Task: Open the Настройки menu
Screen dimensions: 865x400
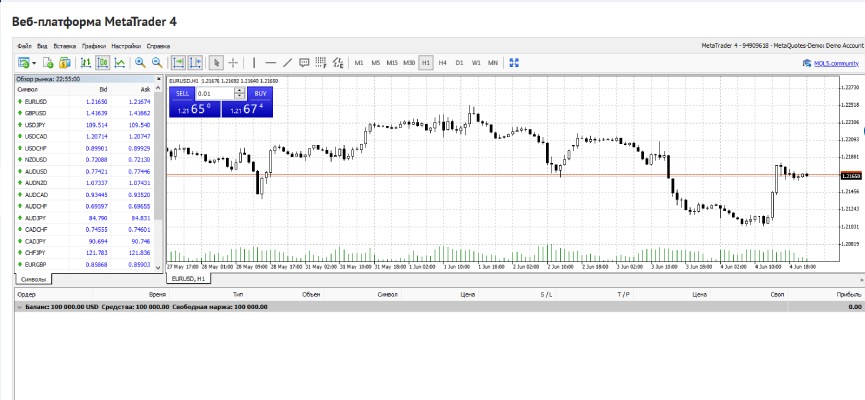Action: point(126,46)
